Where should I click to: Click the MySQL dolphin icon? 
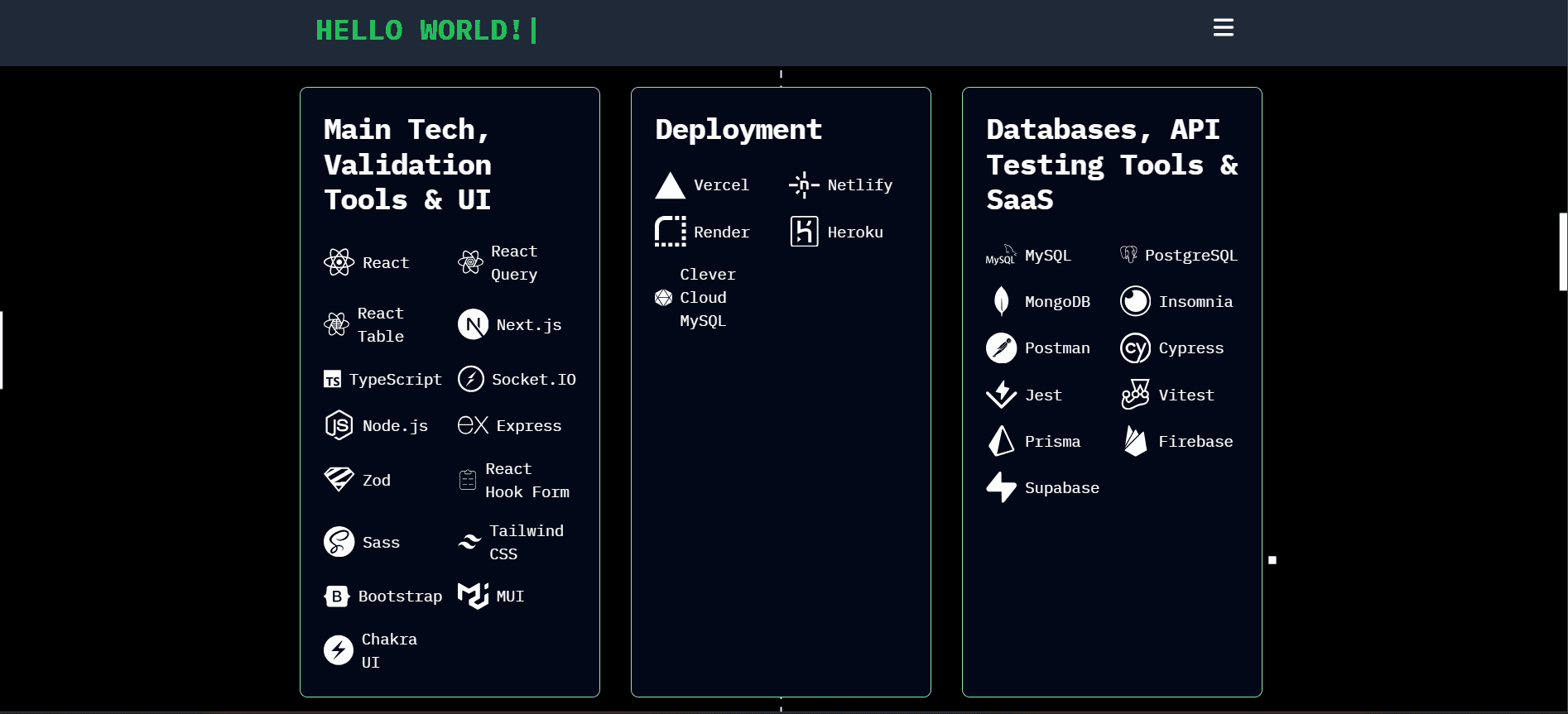1001,255
